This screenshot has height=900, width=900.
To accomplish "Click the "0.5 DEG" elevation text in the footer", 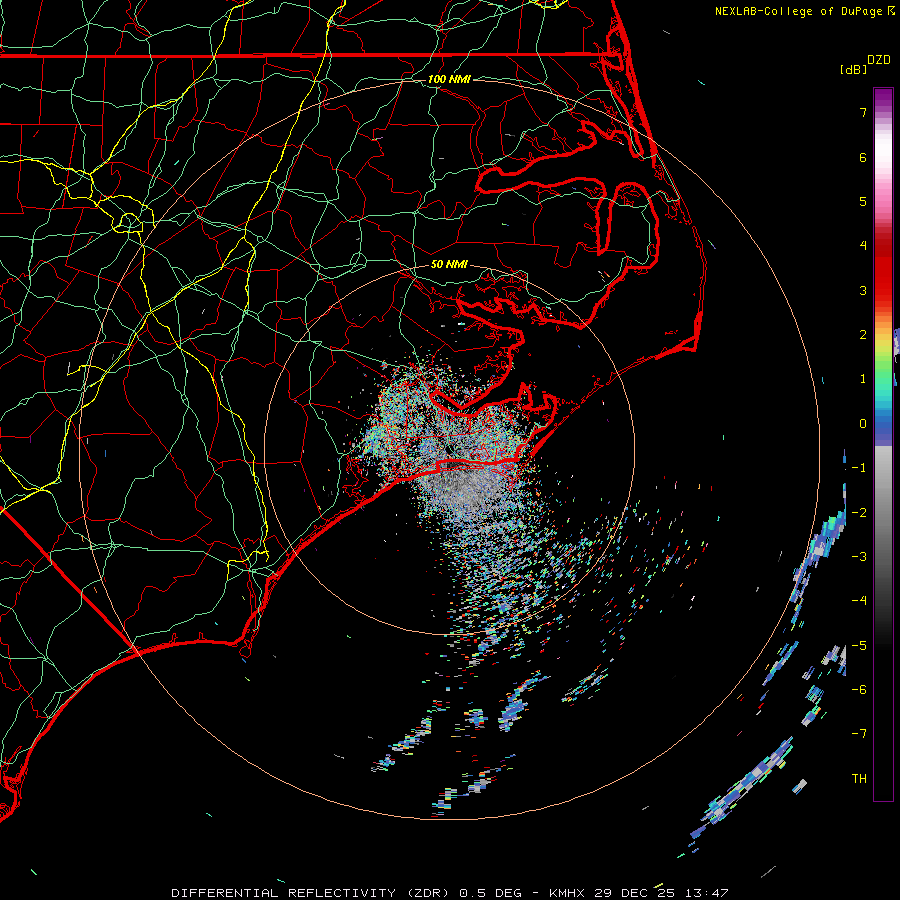I will [490, 893].
